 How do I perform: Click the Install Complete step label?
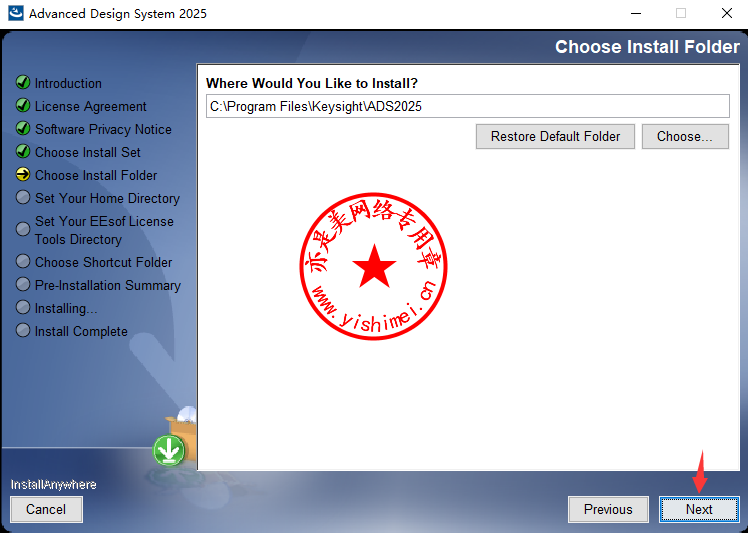tap(81, 331)
